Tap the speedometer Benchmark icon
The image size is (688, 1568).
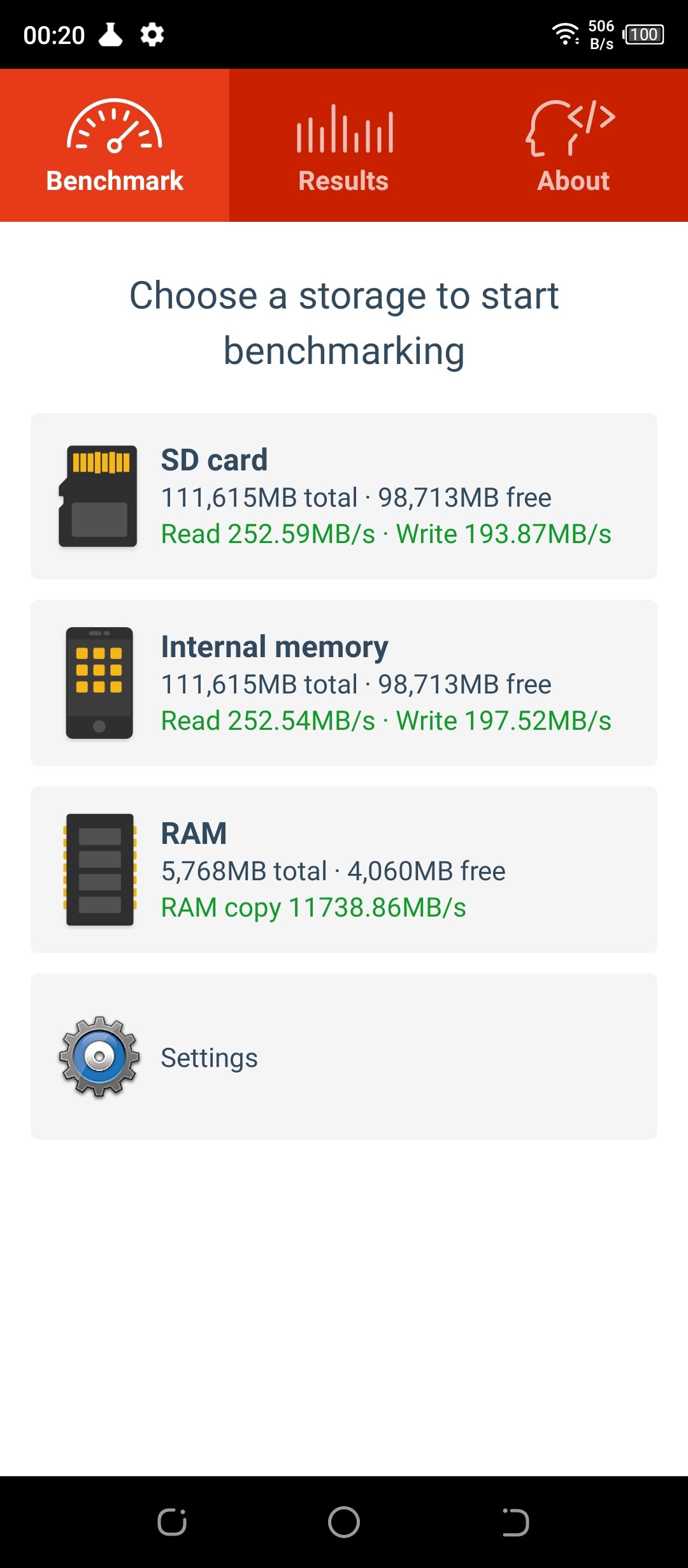click(115, 126)
